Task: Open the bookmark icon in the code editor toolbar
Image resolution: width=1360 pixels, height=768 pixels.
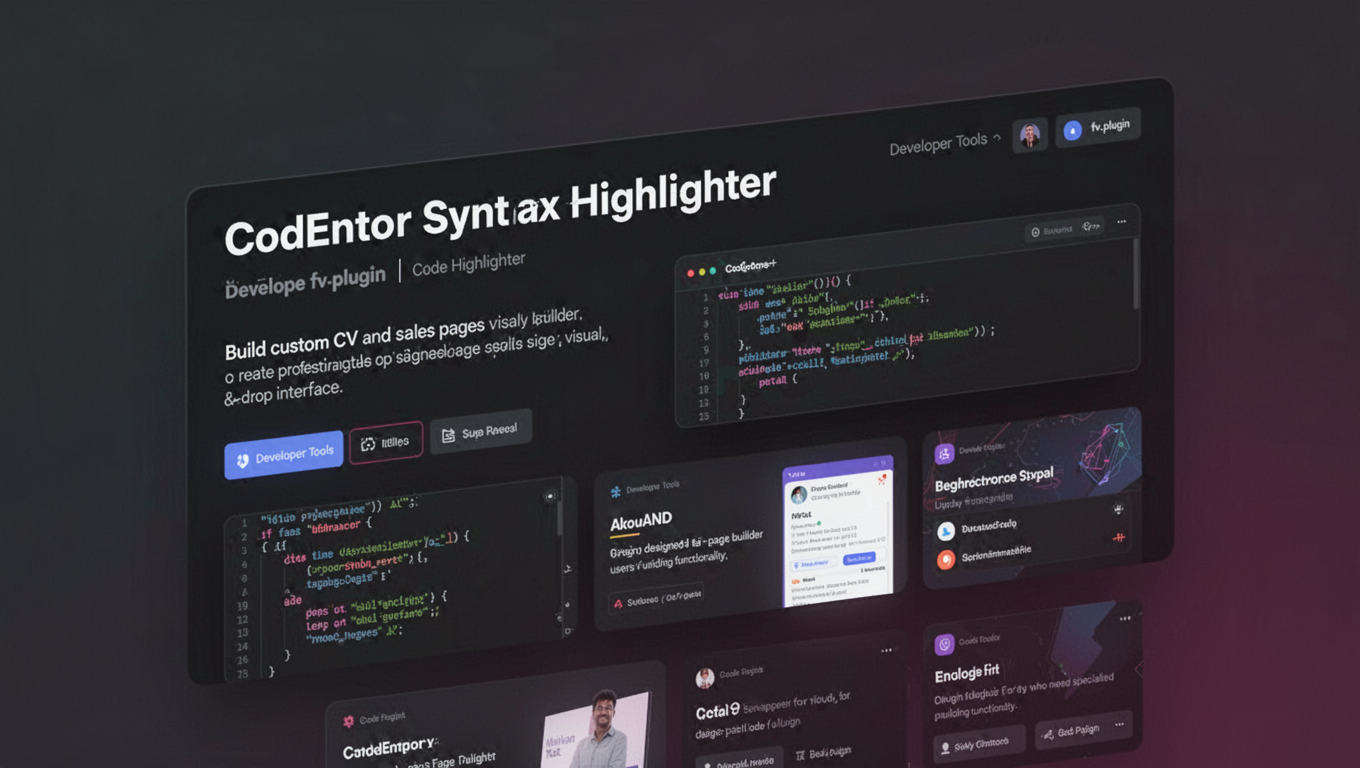Action: [1035, 230]
